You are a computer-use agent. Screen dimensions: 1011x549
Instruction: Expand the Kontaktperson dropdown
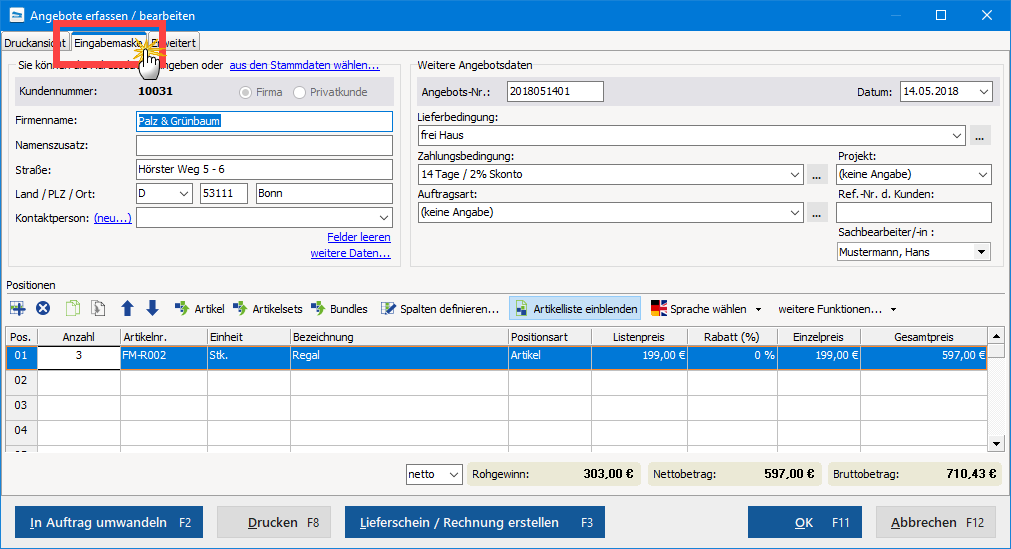coord(384,218)
